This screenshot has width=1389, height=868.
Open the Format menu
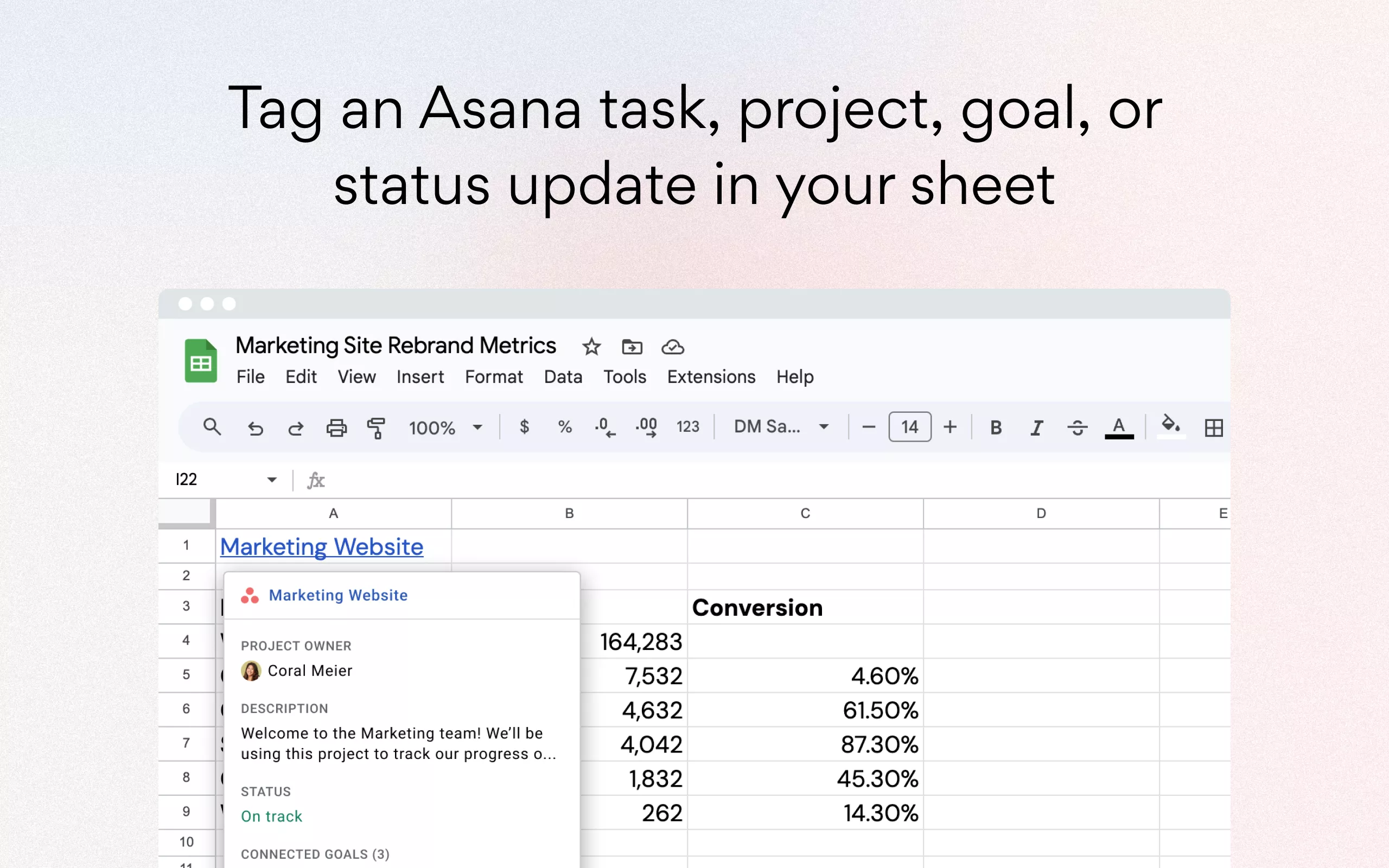494,376
